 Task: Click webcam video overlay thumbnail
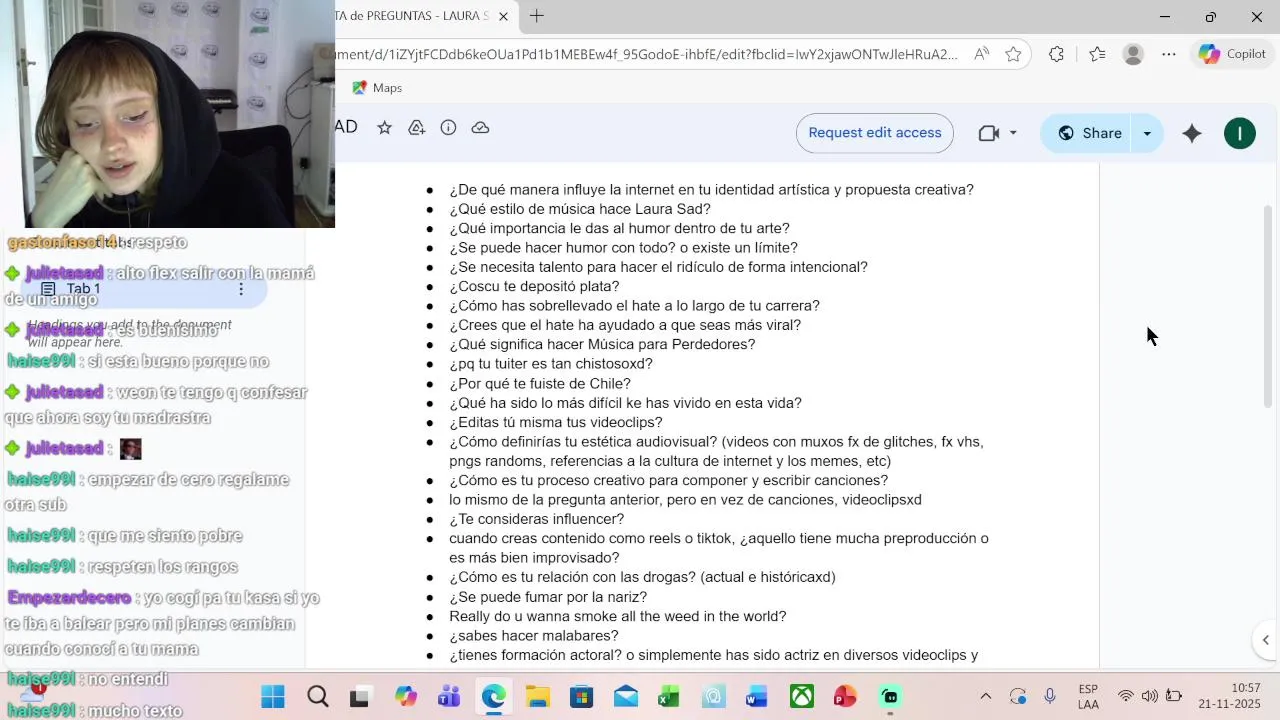167,114
